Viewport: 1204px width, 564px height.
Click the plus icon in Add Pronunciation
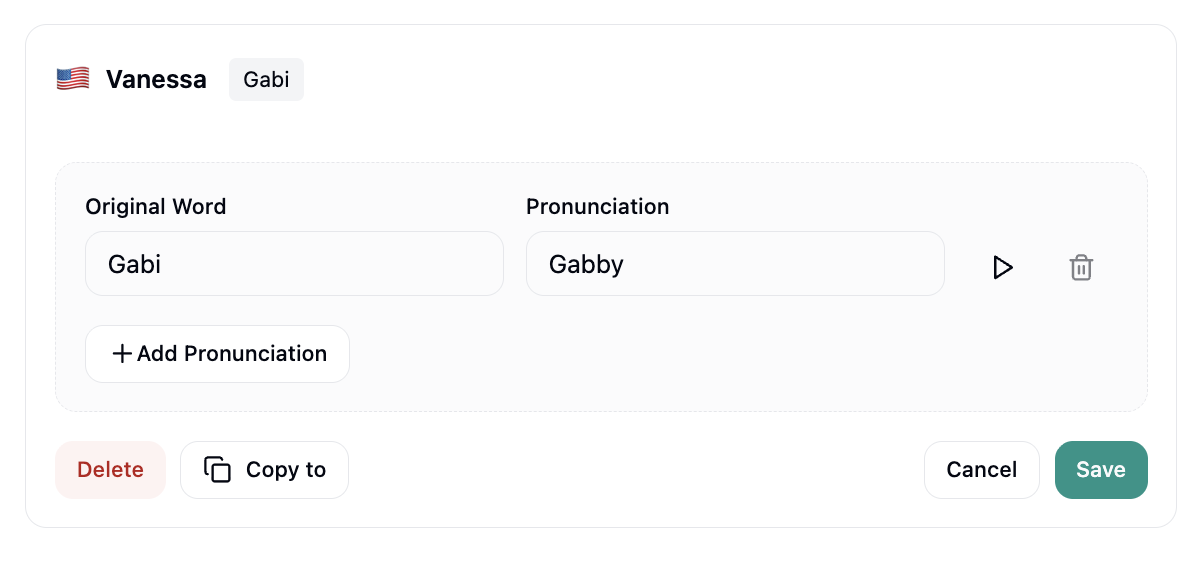(121, 354)
